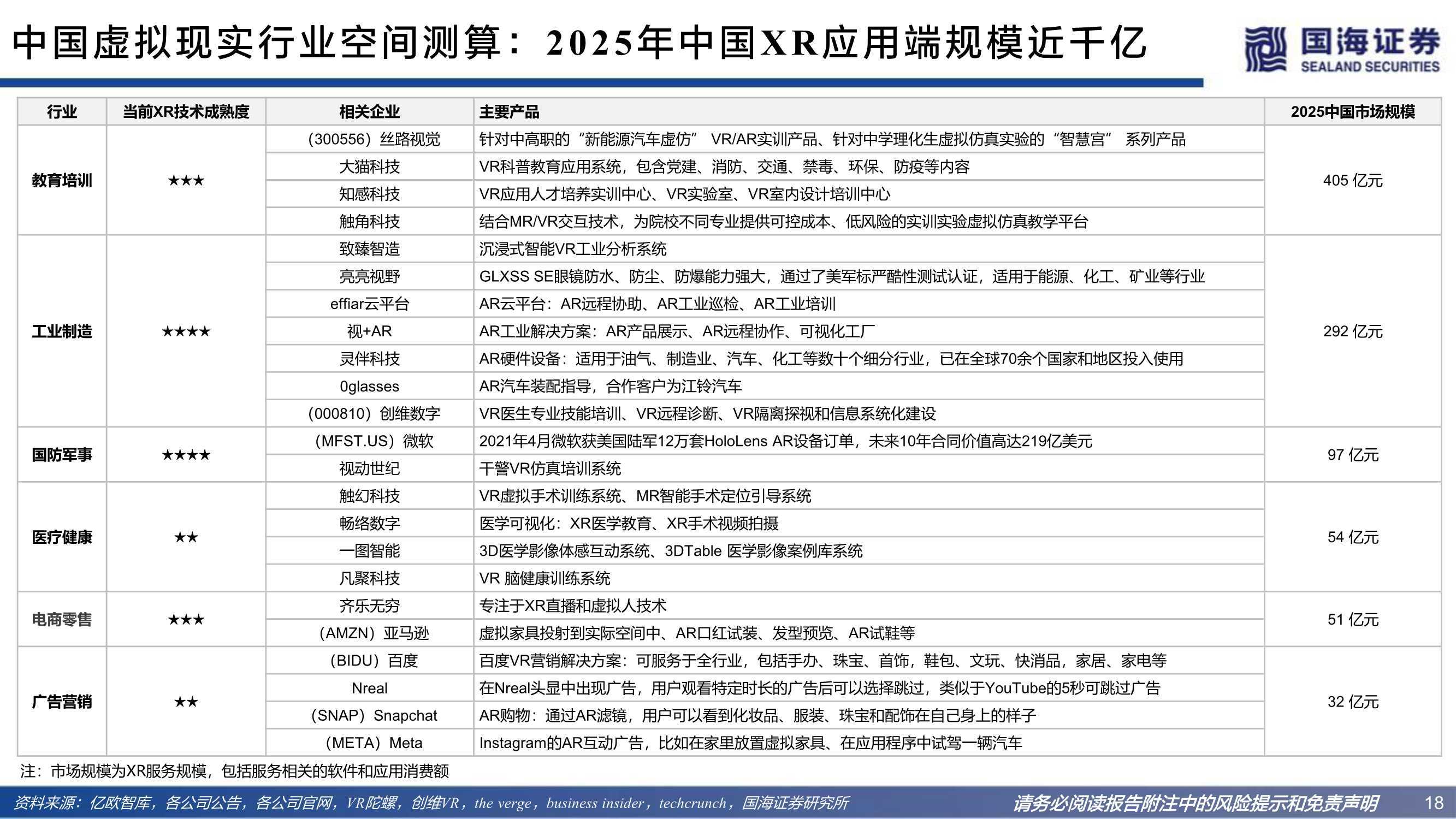Click the 教育培训 industry cell
Viewport: 1456px width, 819px height.
pos(62,180)
